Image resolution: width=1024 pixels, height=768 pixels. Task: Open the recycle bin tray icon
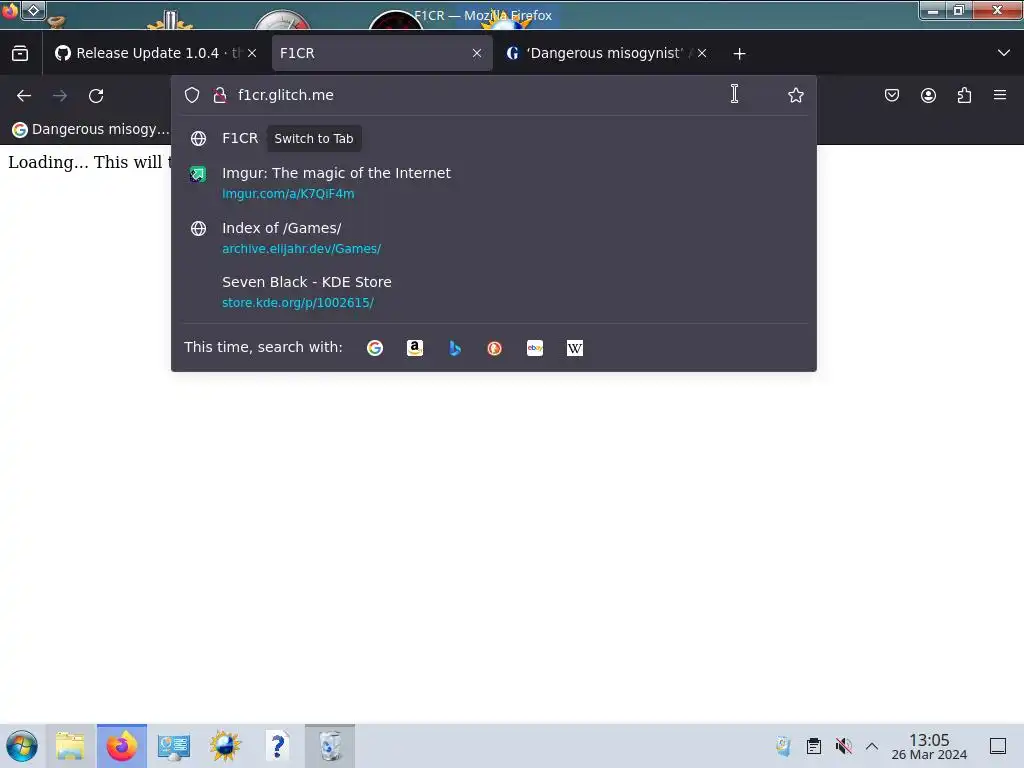[783, 746]
